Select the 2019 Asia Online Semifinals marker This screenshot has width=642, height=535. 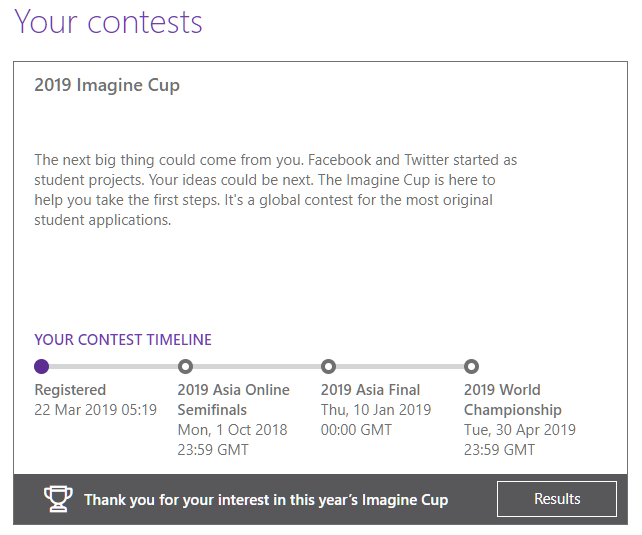[x=185, y=366]
